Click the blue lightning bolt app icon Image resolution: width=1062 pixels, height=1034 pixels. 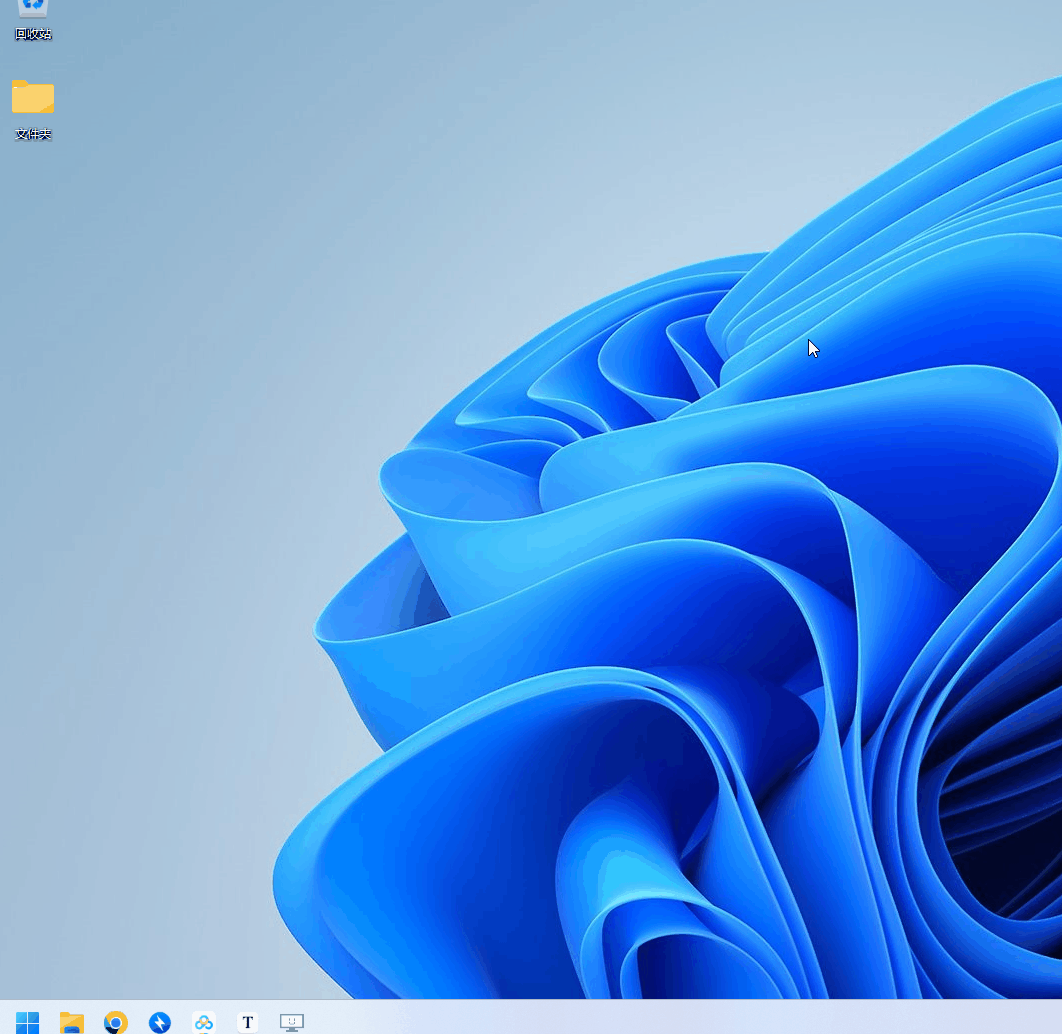pos(160,1021)
